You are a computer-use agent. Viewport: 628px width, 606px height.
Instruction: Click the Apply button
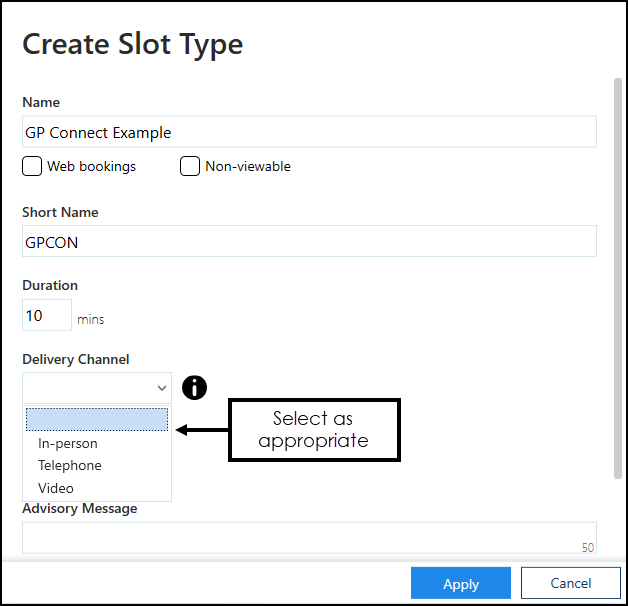[460, 584]
